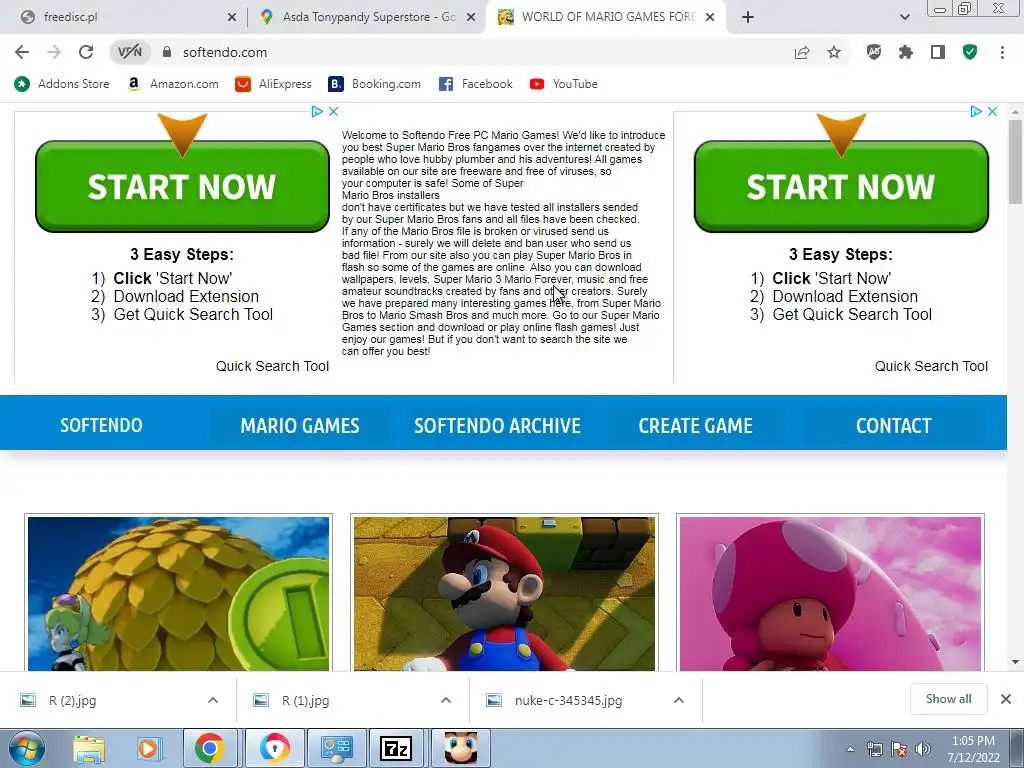Reload the softendo.com page
1024x768 pixels.
point(86,52)
